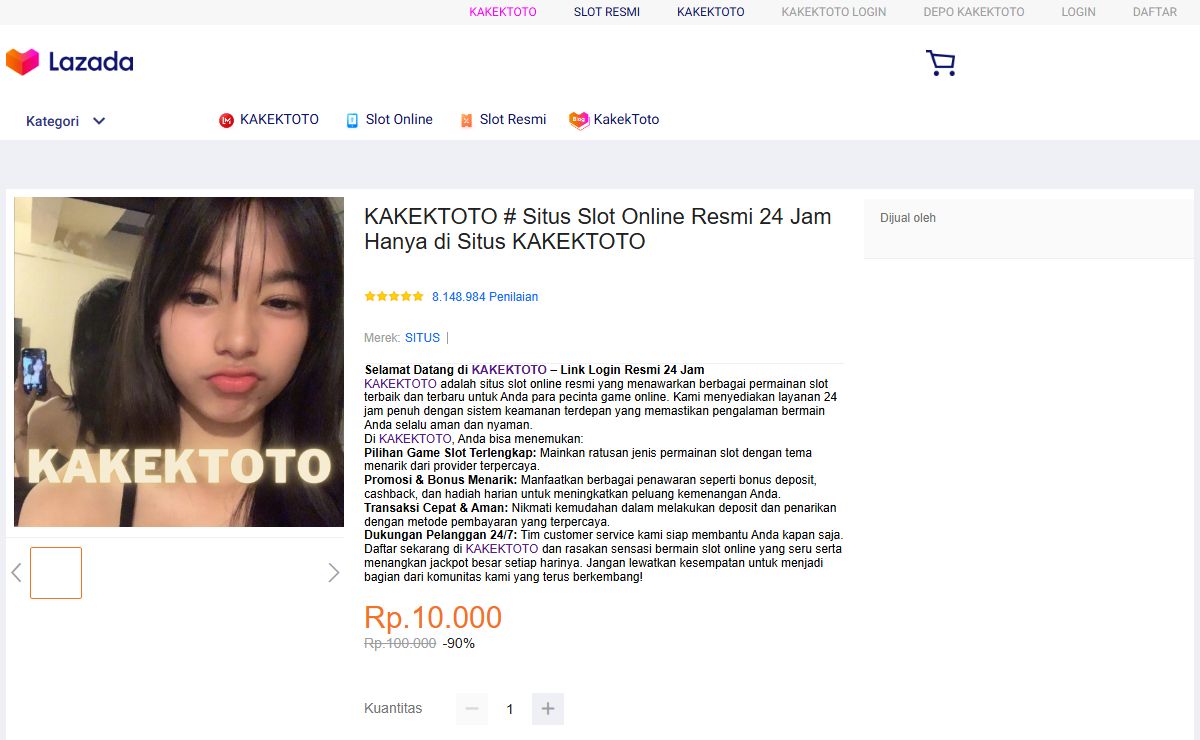This screenshot has height=740, width=1200.
Task: Click the blue Slot Online icon
Action: pyautogui.click(x=352, y=120)
